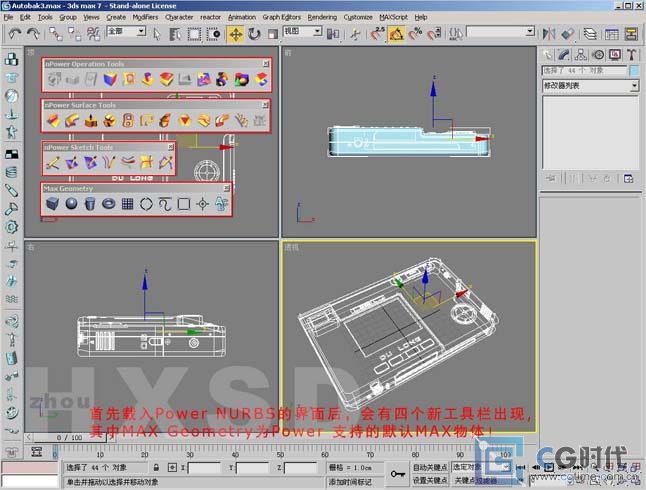This screenshot has height=490, width=646.
Task: Open the Layer Manager icon
Action: pos(590,34)
